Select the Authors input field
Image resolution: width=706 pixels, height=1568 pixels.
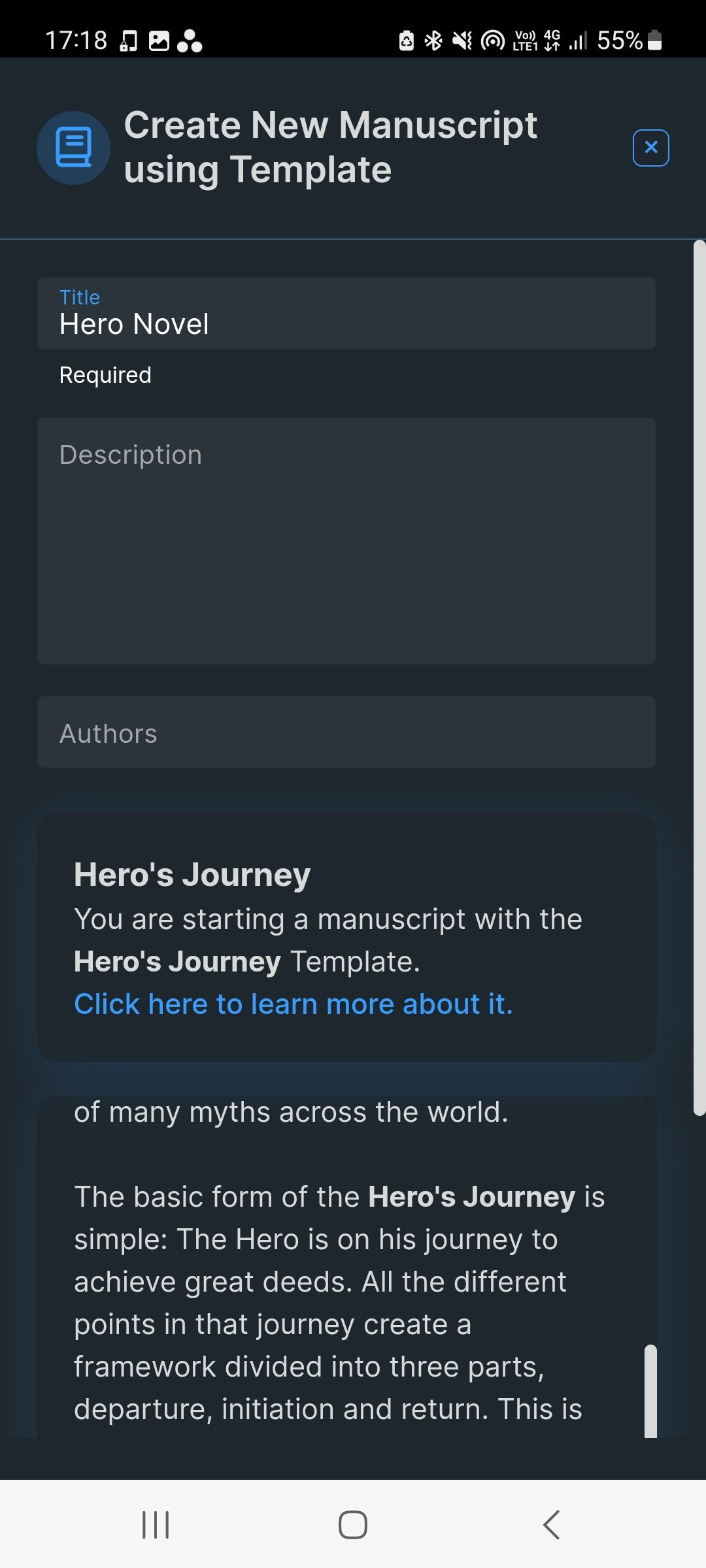346,732
